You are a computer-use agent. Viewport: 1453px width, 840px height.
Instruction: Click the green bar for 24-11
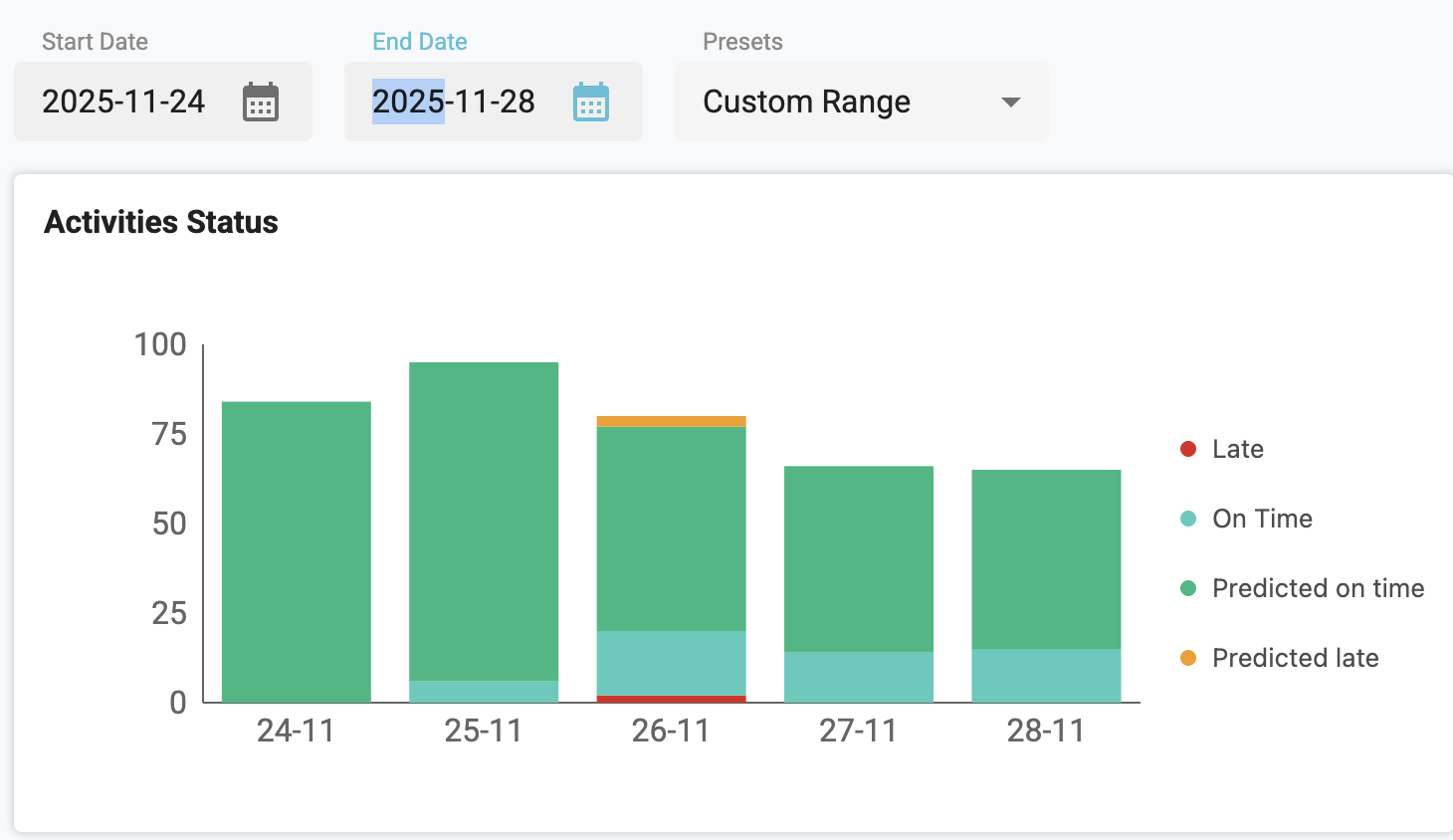(x=297, y=552)
